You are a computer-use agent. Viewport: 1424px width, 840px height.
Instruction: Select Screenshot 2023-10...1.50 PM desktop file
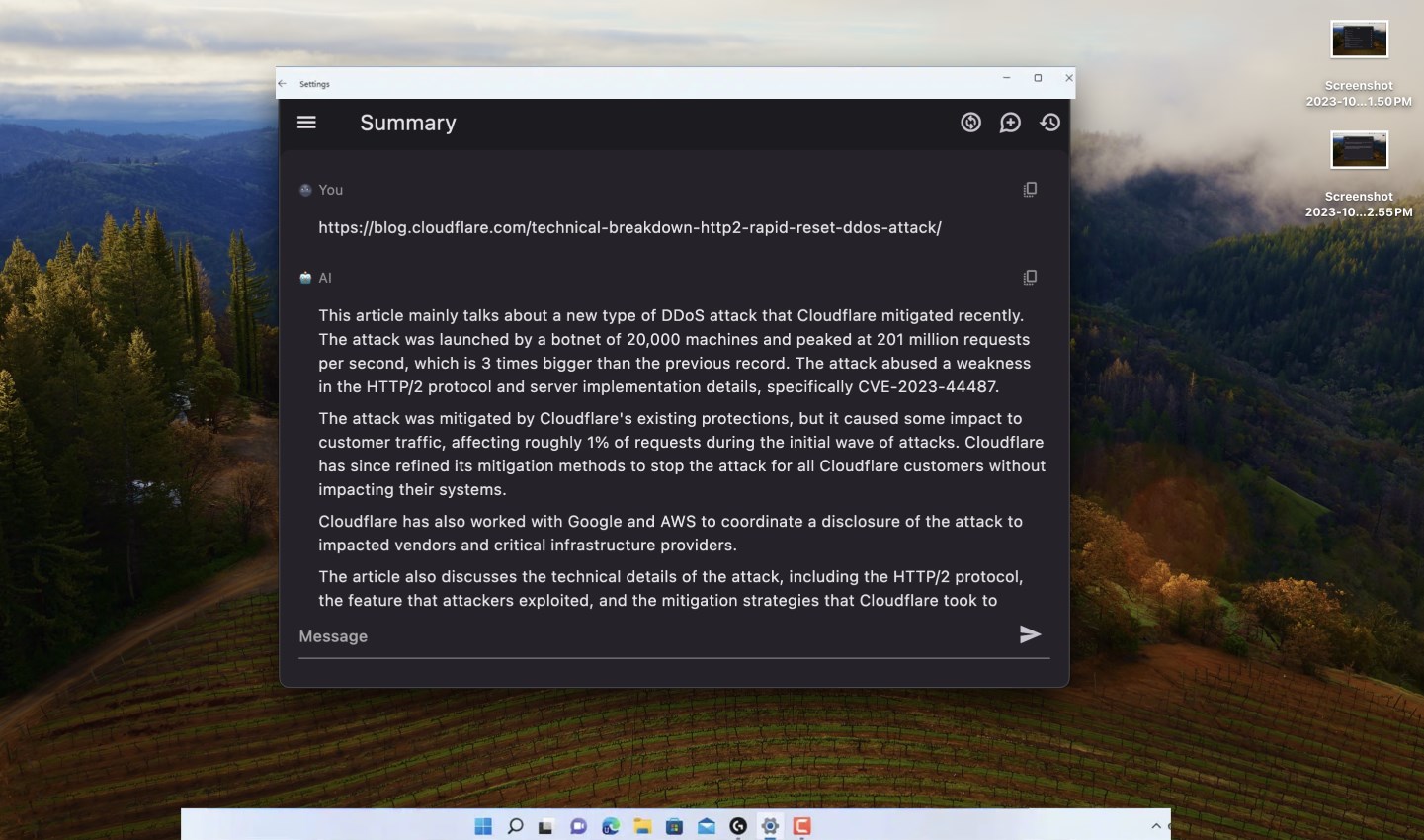point(1359,64)
